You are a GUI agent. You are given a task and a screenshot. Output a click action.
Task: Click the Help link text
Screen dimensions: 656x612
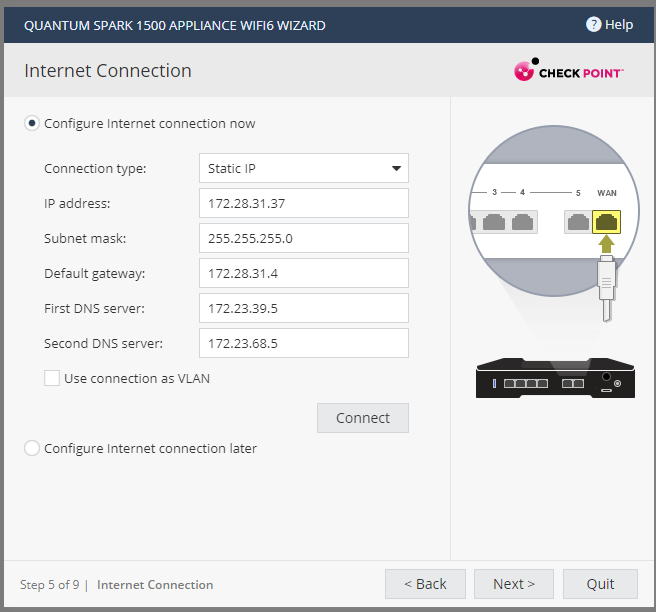pos(619,25)
